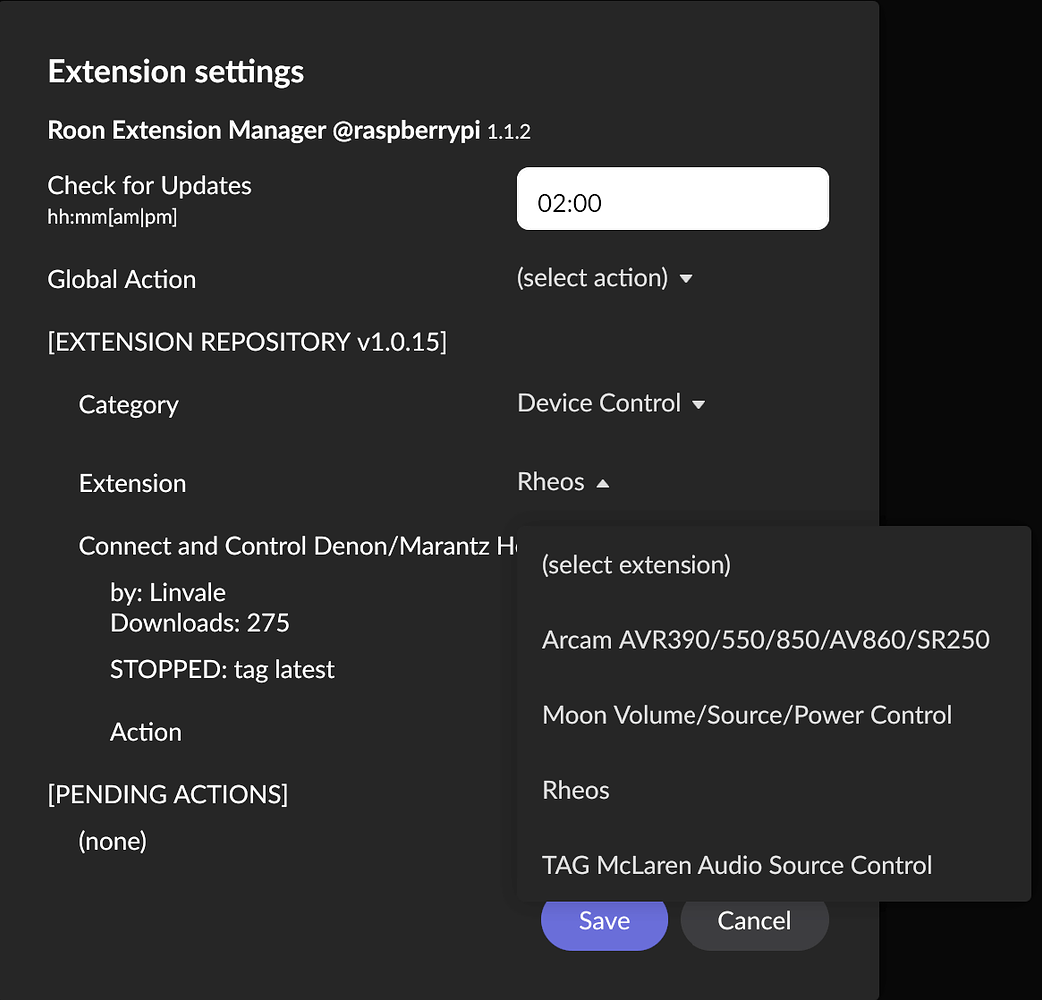Click the [EXTENSION REPOSITORY v1.0.15] heading
Image resolution: width=1042 pixels, height=1000 pixels.
point(246,341)
